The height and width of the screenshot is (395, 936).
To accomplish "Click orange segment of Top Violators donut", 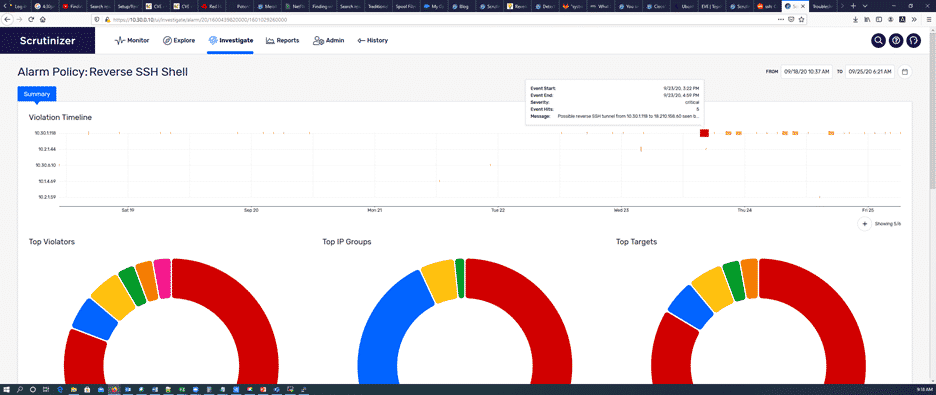I will coord(147,280).
